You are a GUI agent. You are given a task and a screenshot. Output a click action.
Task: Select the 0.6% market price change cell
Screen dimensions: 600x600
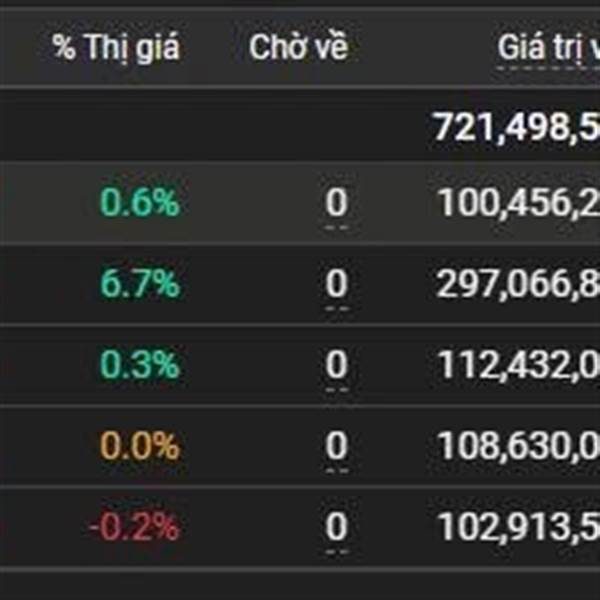[140, 202]
